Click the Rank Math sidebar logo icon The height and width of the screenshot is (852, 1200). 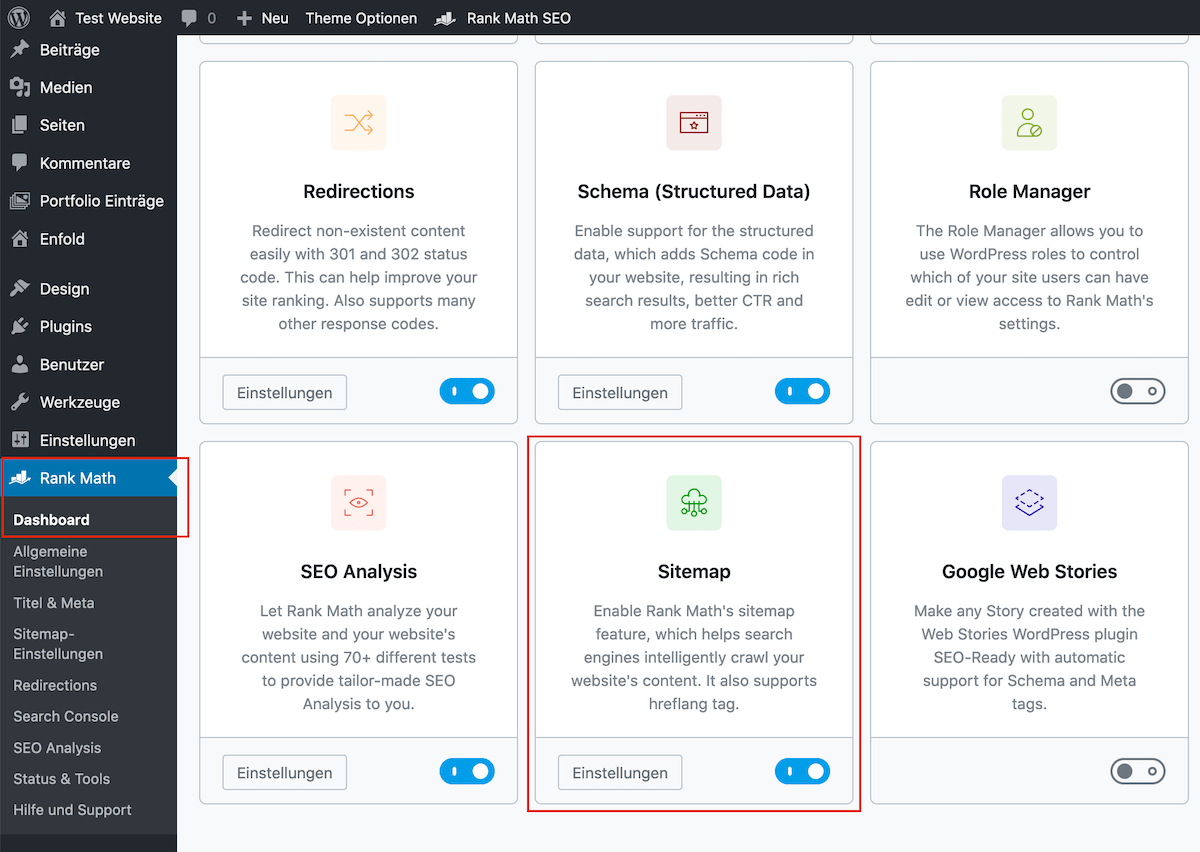pos(20,478)
